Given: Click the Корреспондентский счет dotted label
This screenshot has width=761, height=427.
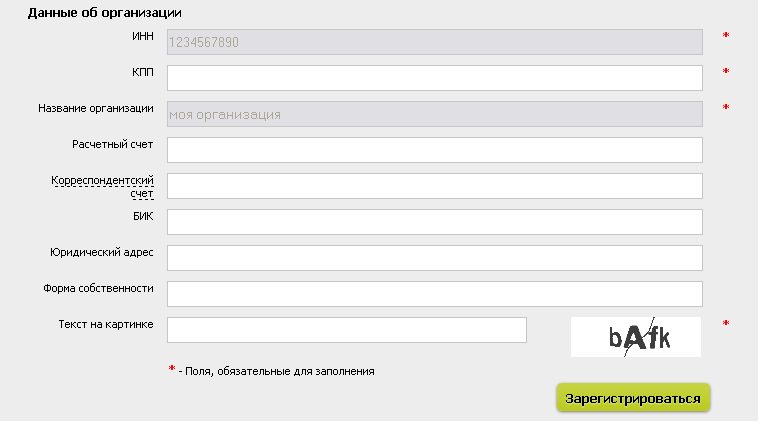Looking at the screenshot, I should [102, 187].
